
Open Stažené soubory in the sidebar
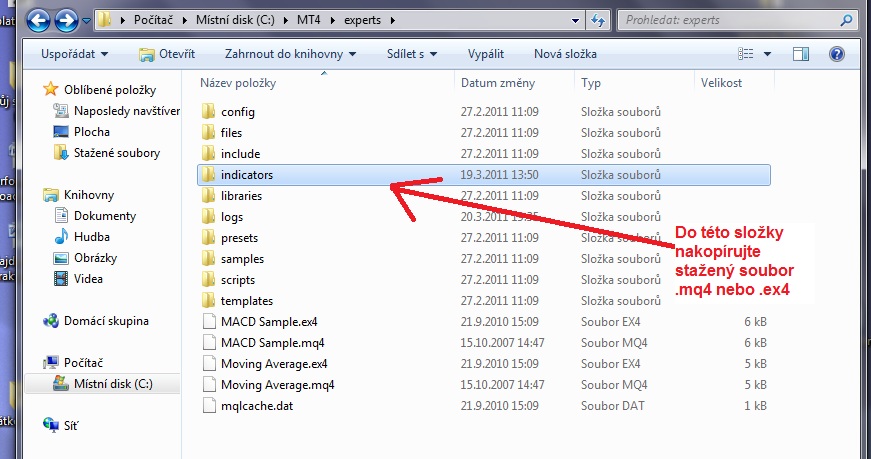tap(117, 153)
